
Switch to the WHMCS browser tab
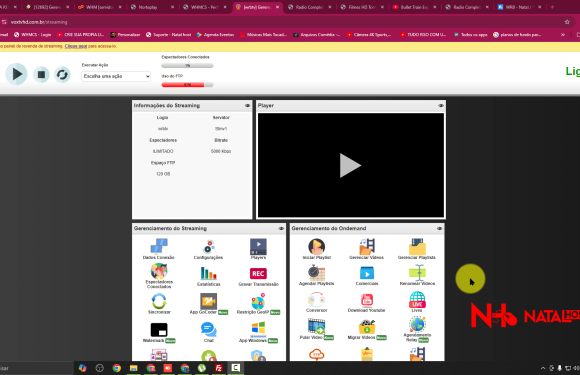tap(205, 7)
